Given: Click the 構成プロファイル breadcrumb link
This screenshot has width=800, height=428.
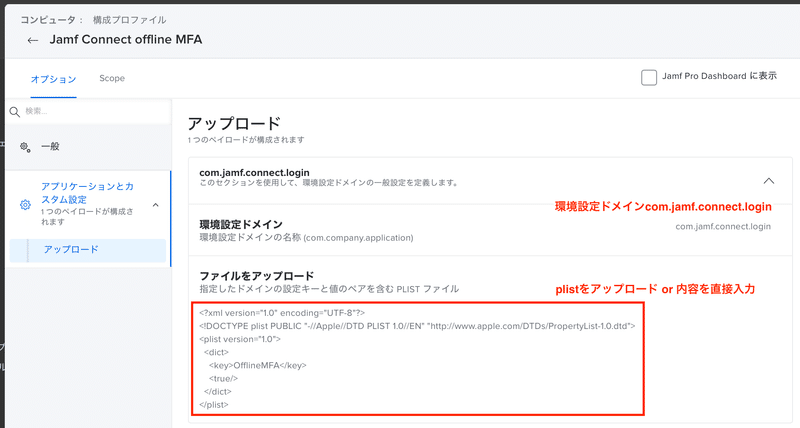Looking at the screenshot, I should click(x=129, y=20).
